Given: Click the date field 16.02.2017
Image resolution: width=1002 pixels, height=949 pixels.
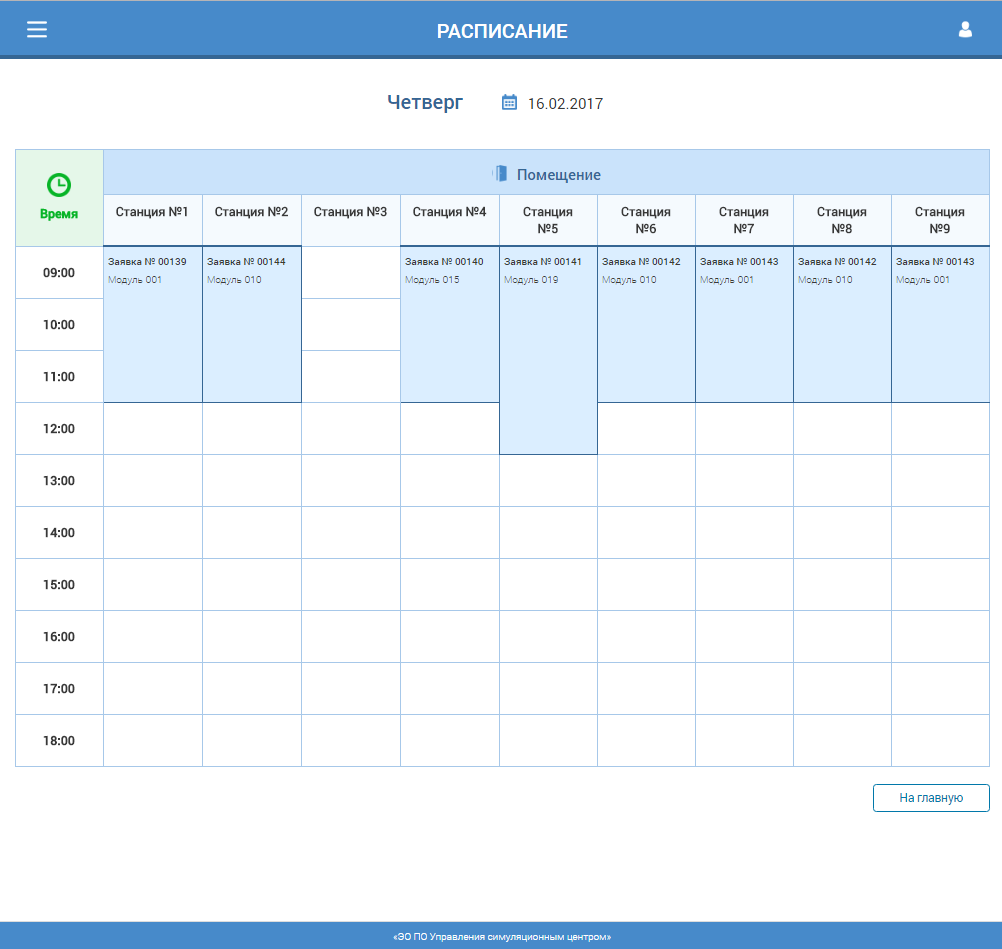Looking at the screenshot, I should click(565, 103).
